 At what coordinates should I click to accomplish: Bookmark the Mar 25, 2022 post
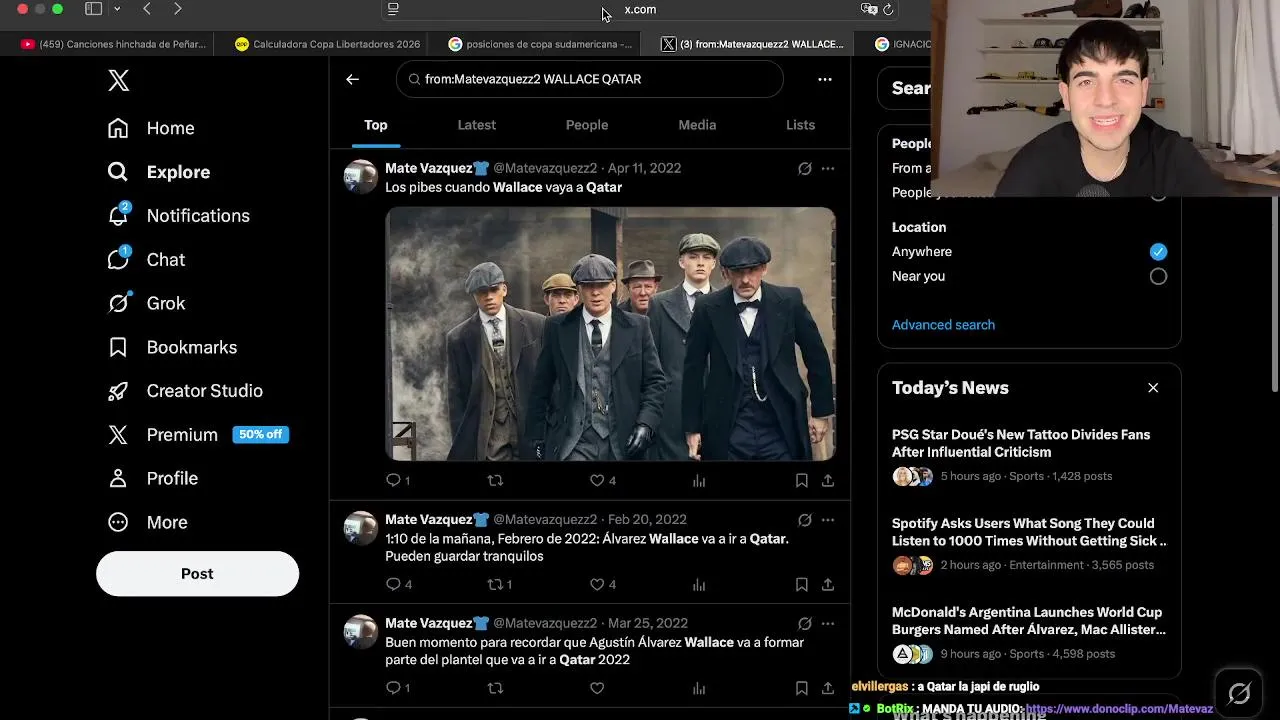click(802, 688)
